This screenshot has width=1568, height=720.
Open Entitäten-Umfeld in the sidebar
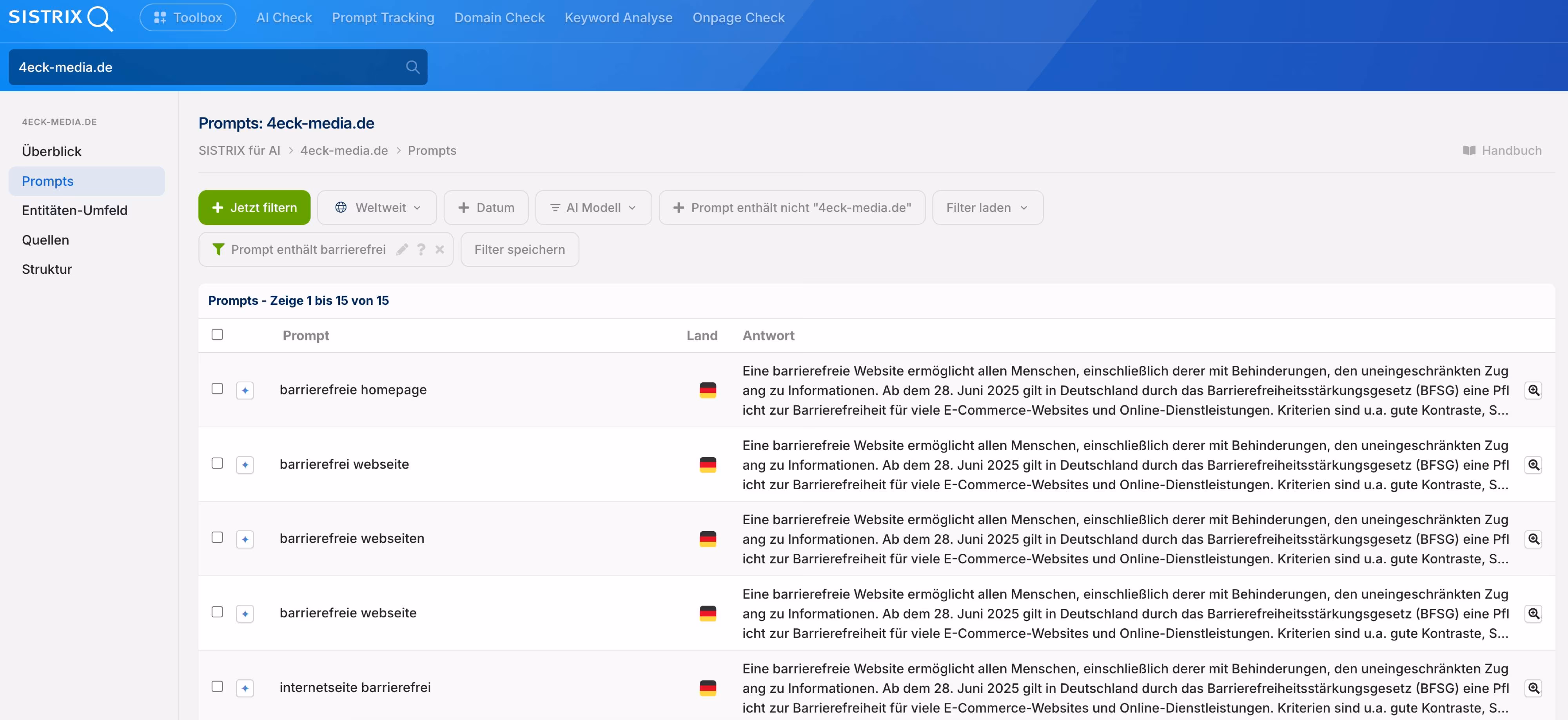point(86,210)
